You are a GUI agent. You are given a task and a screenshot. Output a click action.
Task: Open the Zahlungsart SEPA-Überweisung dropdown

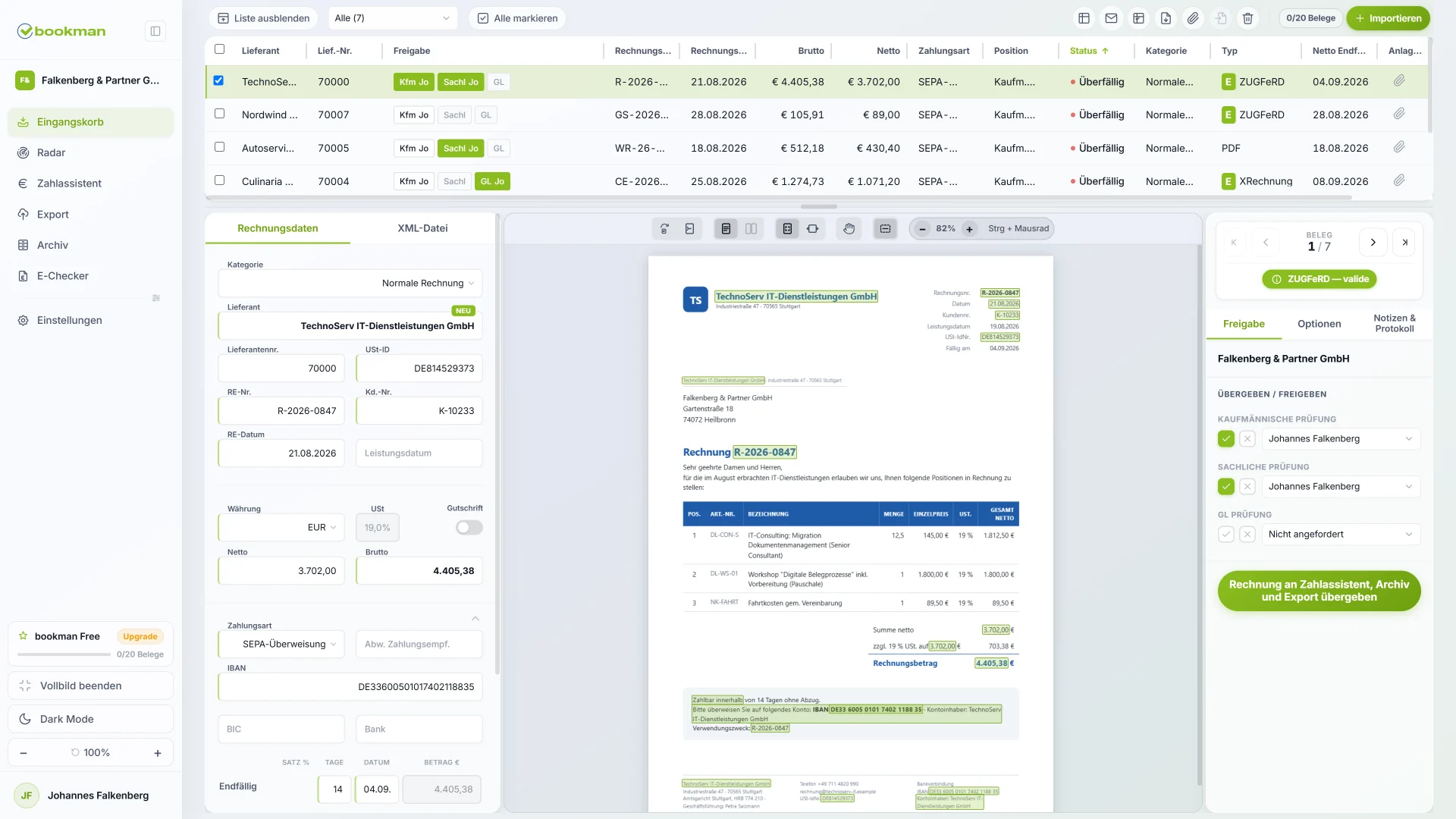click(281, 645)
